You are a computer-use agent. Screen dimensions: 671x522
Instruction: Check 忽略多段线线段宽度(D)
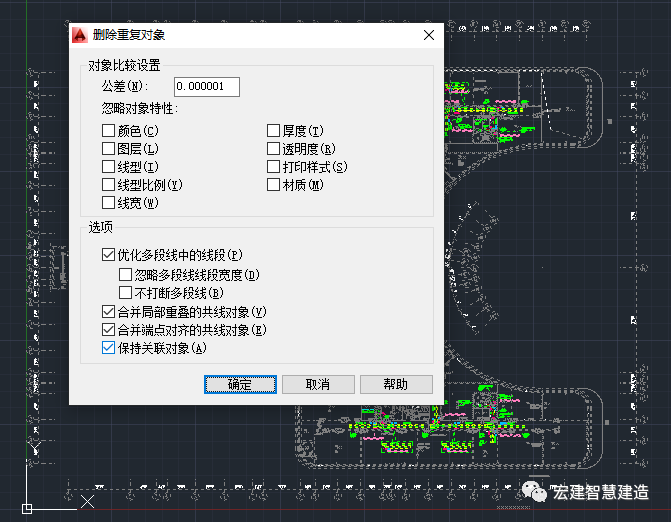(125, 274)
